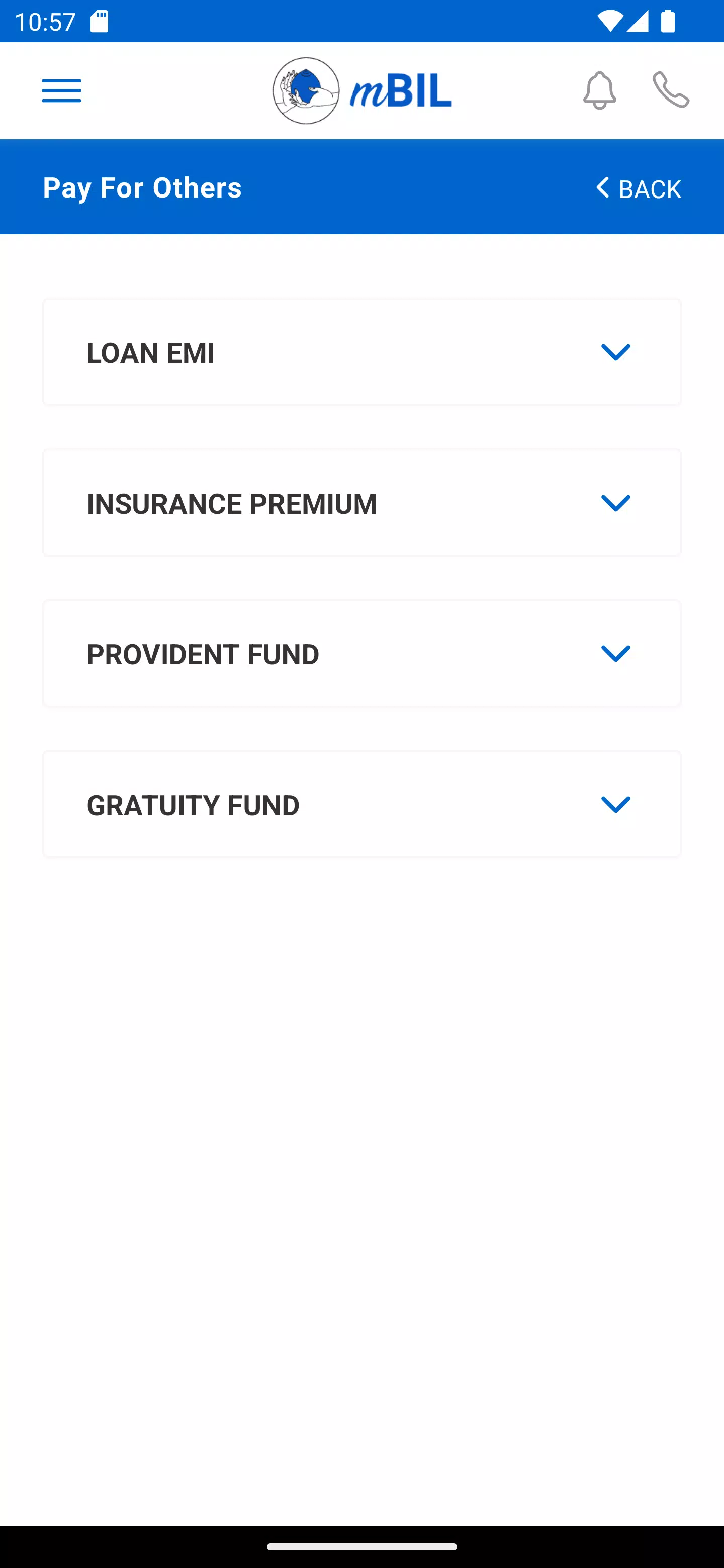Viewport: 724px width, 1568px height.
Task: Tap the SD card status icon
Action: 99,22
